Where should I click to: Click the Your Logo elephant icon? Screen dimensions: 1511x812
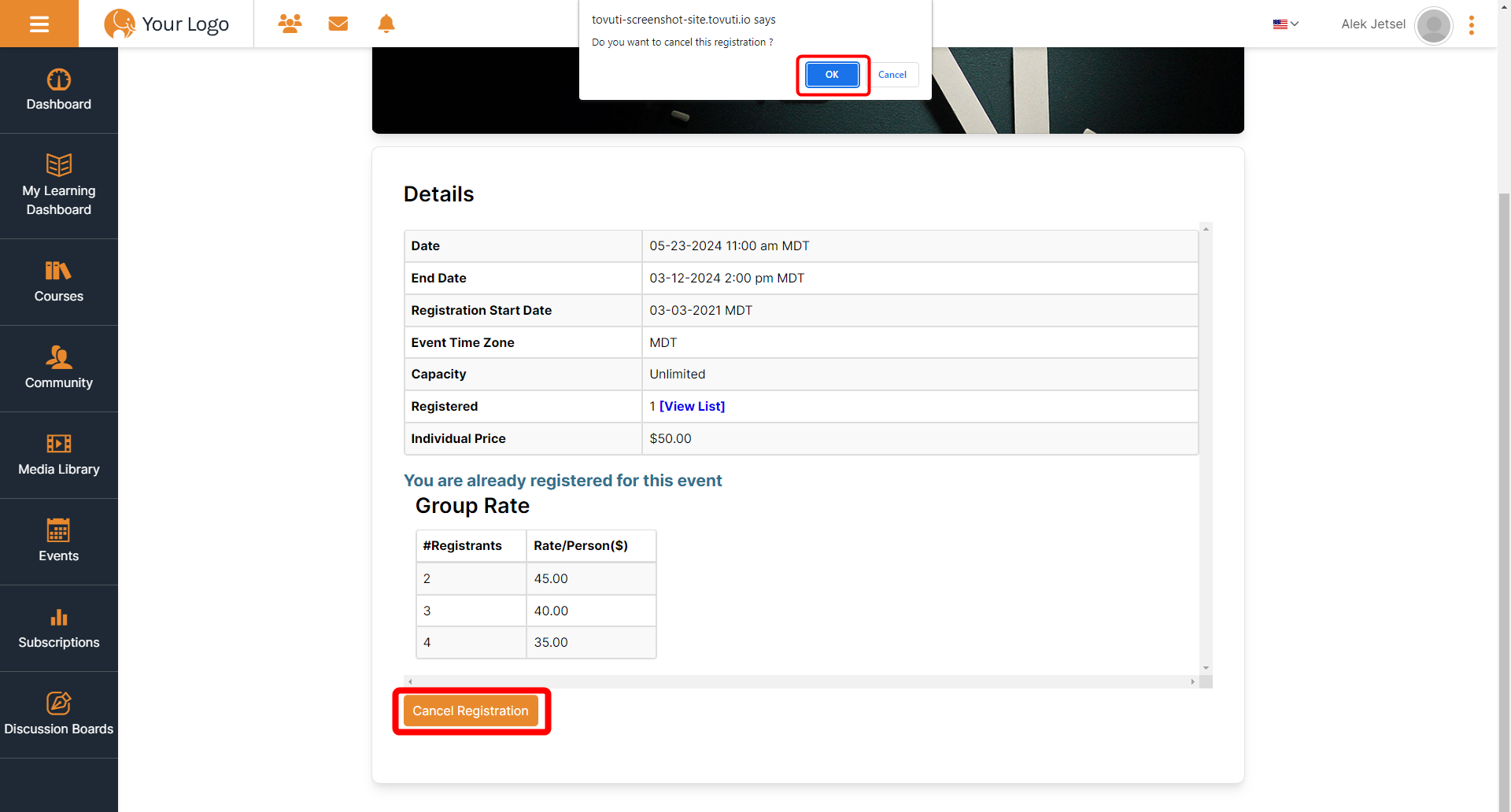120,24
